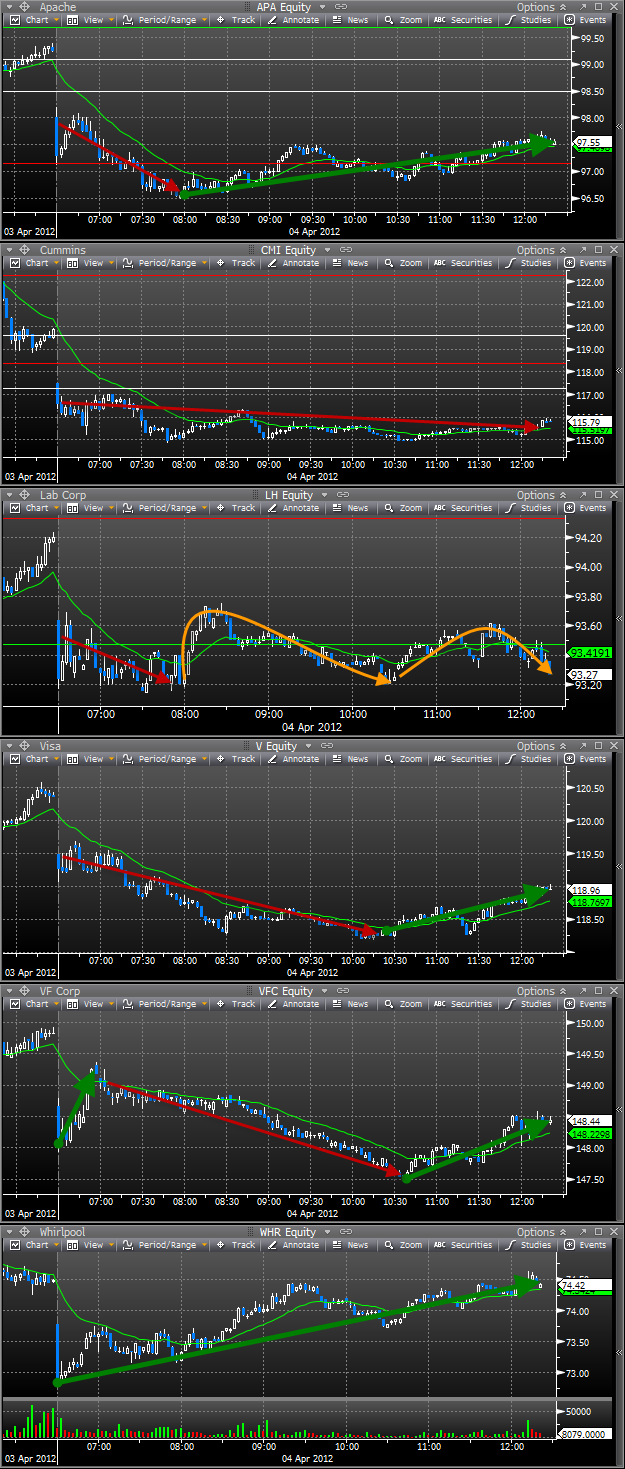
Task: Collapse the Visa panel with its title triangle
Action: (x=9, y=746)
